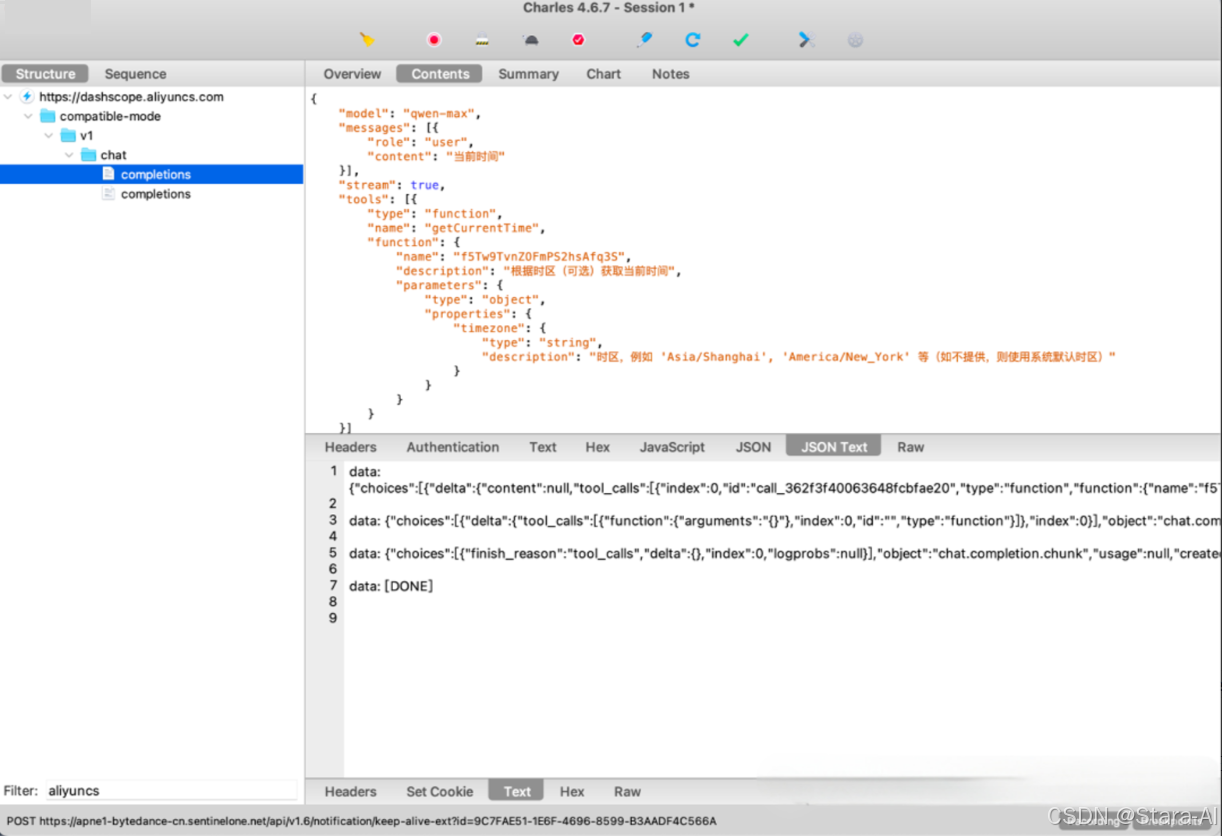Collapse the chat folder
The width and height of the screenshot is (1222, 836).
tap(69, 155)
